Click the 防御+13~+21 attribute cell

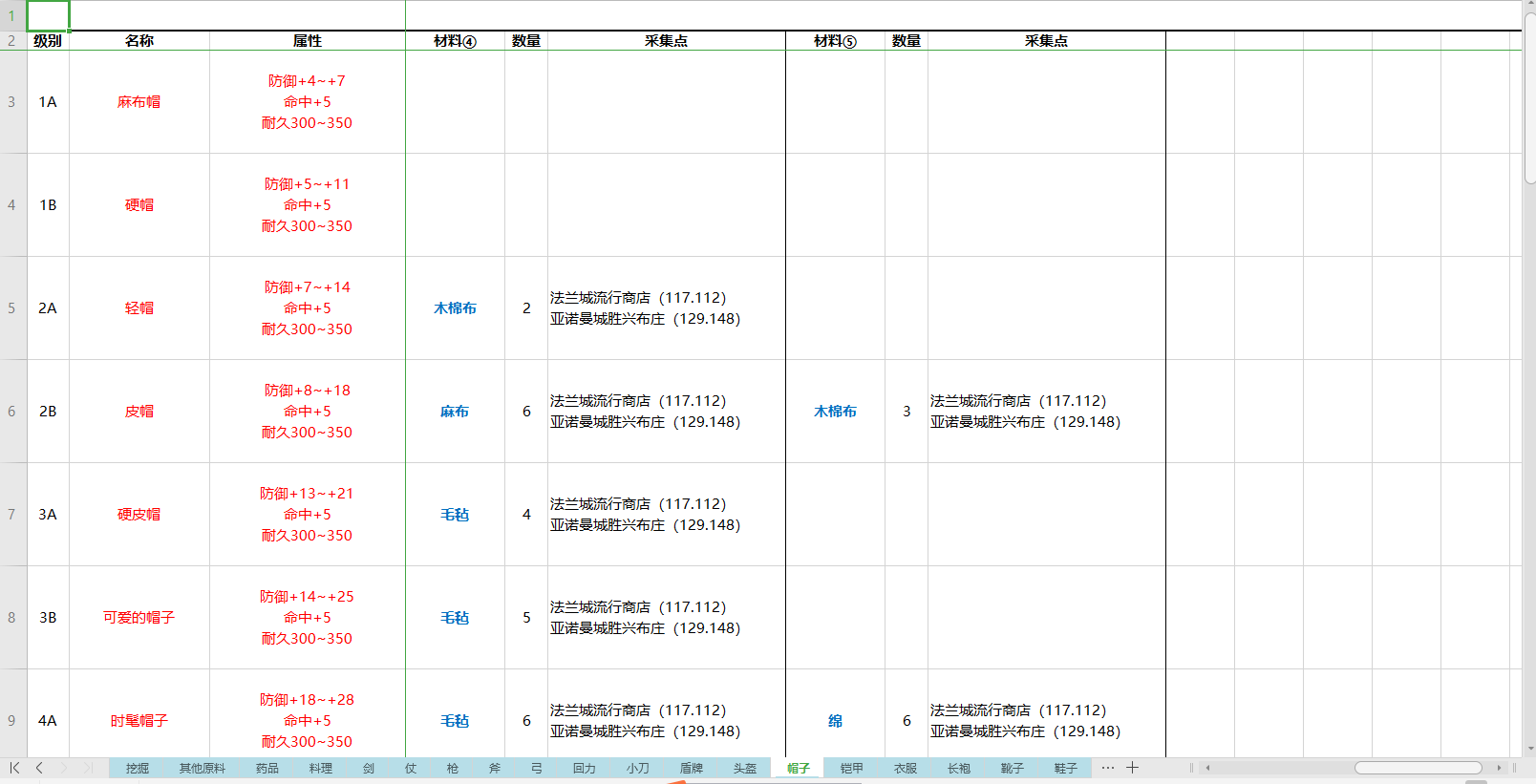pos(308,515)
